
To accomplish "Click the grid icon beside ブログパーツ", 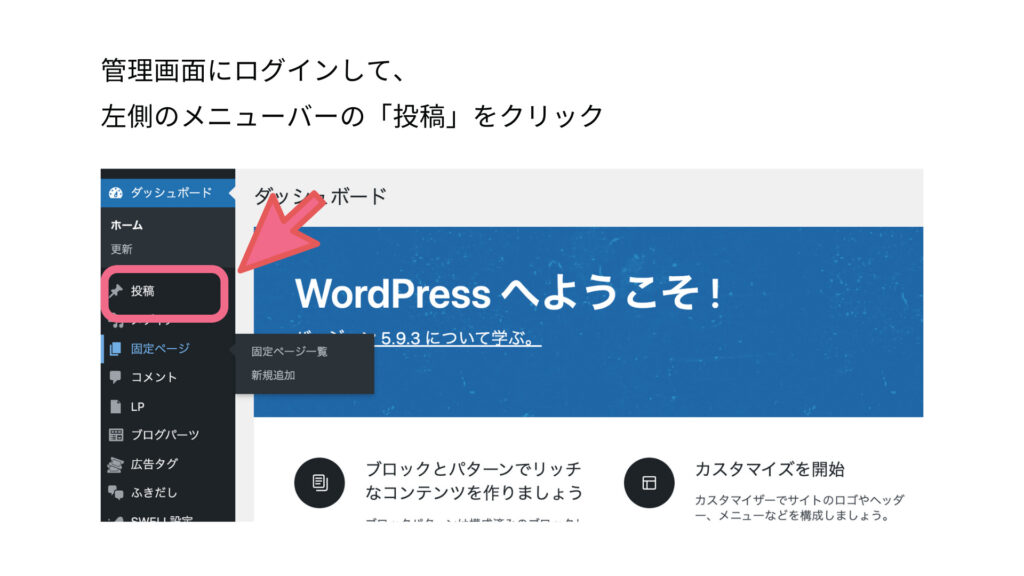I will coord(116,435).
